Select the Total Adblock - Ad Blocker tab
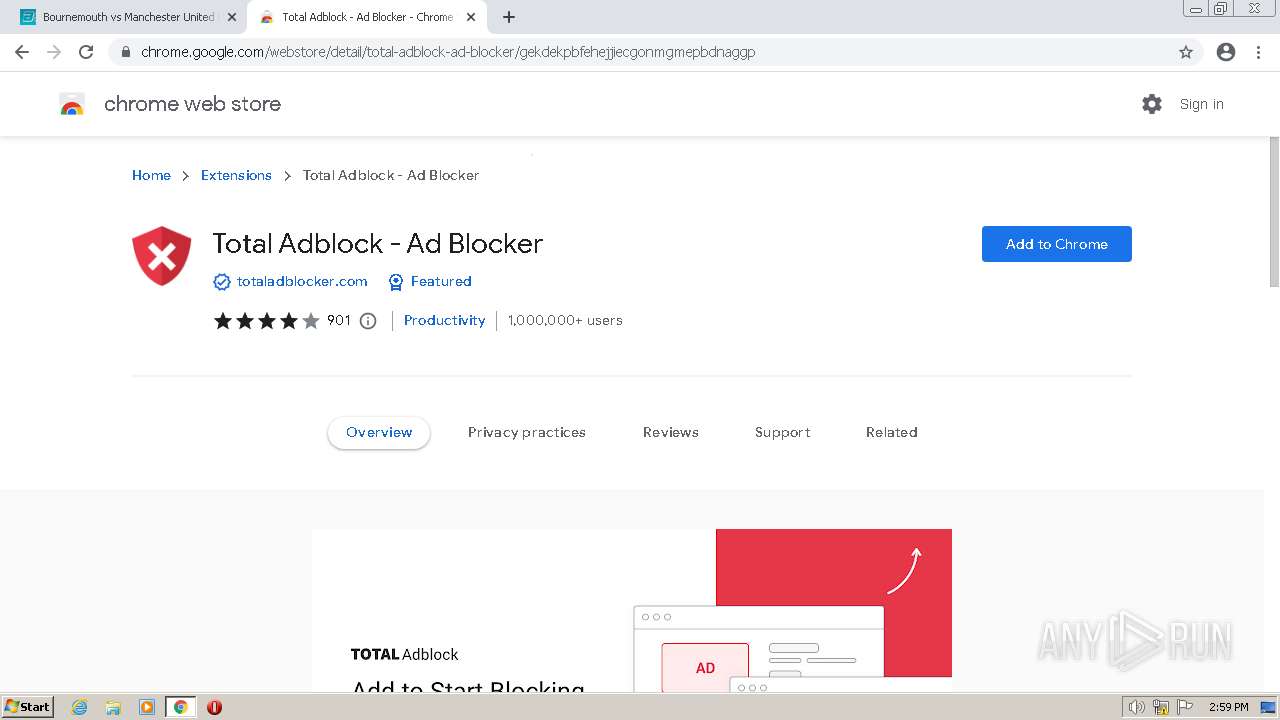 click(367, 17)
